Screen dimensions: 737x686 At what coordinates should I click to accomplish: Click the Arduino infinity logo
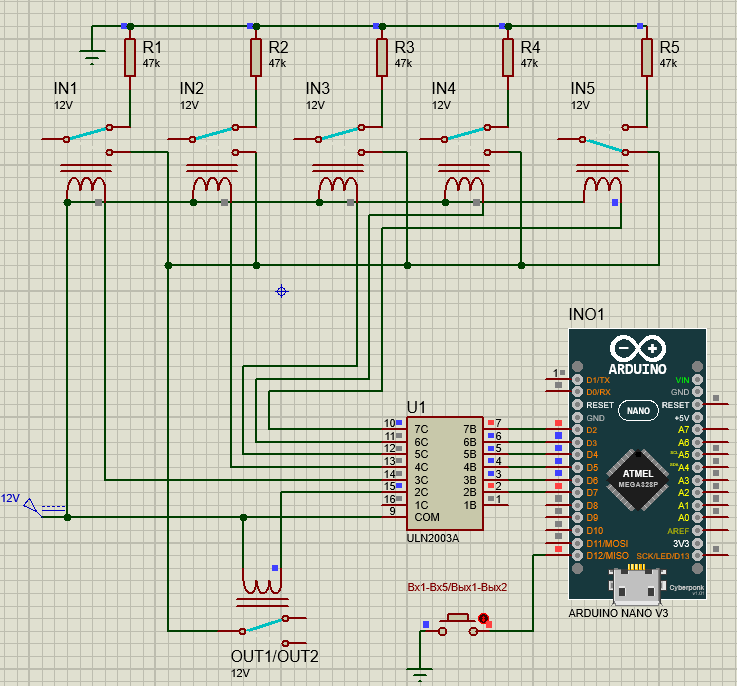point(638,348)
